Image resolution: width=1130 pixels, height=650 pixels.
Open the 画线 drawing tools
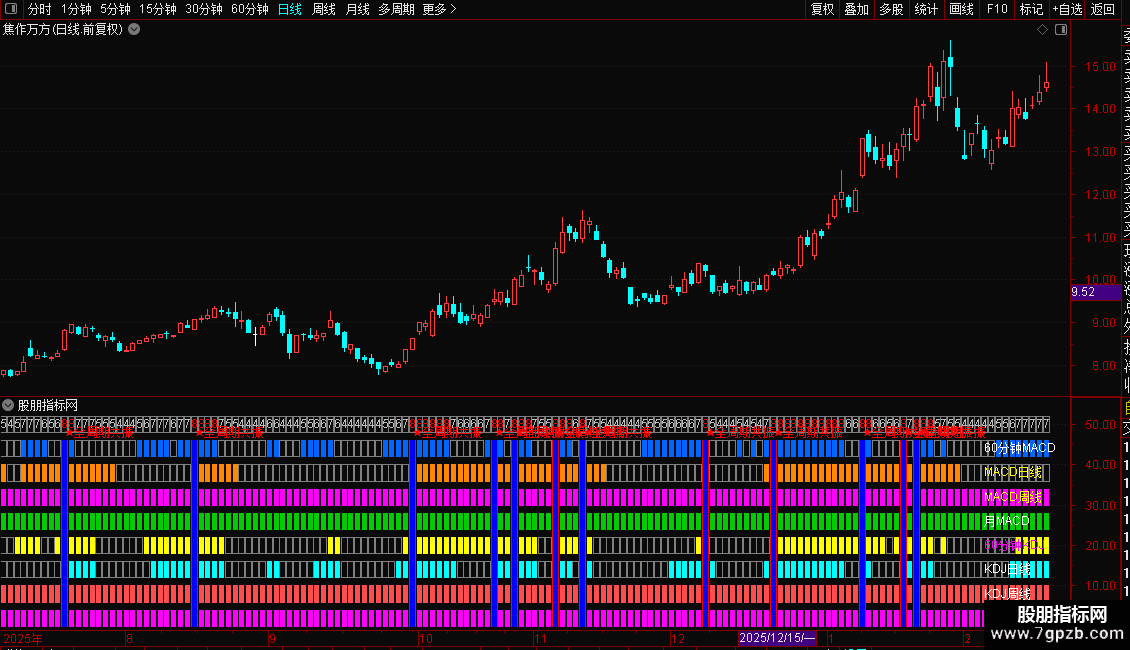pyautogui.click(x=961, y=9)
